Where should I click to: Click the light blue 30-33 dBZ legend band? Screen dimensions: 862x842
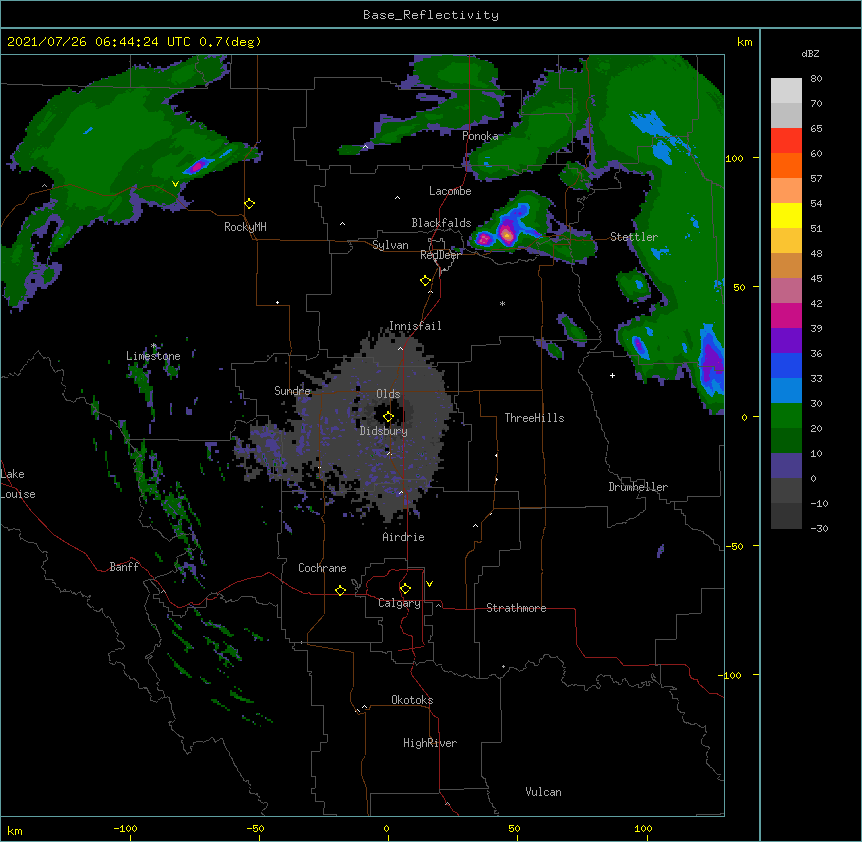tap(786, 391)
